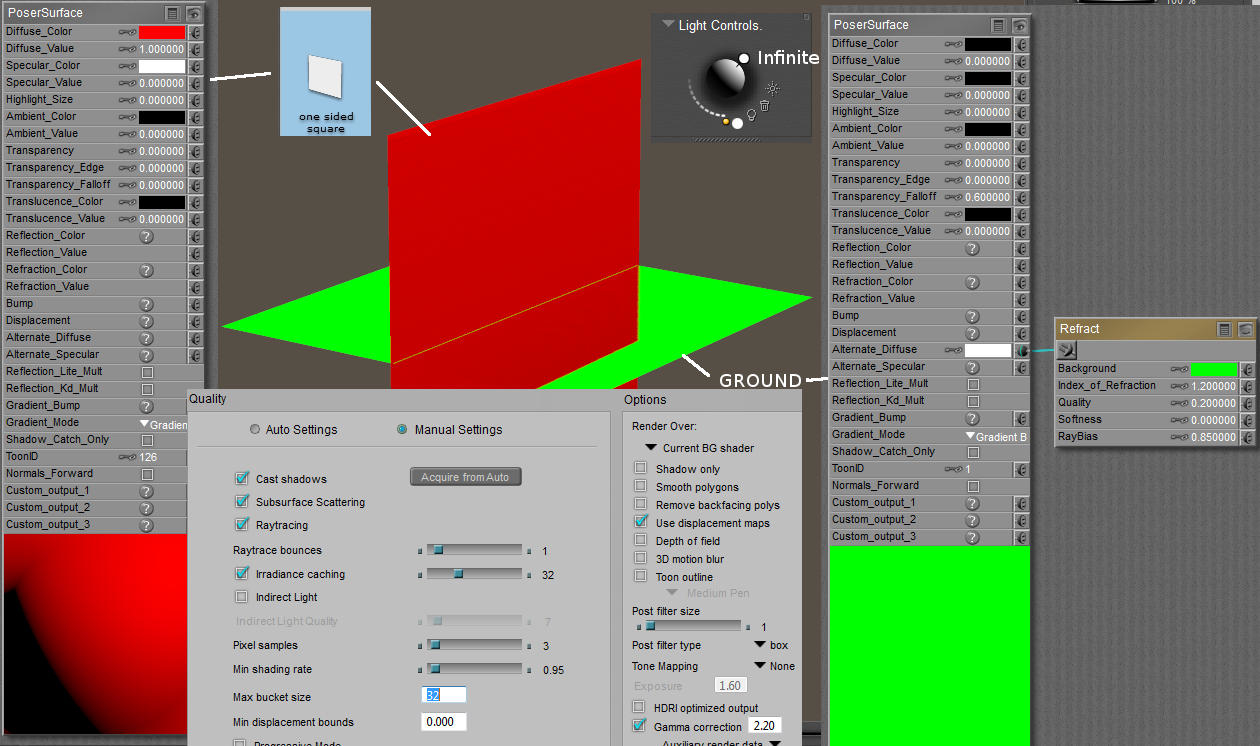This screenshot has height=746, width=1260.
Task: Enable the Shadow only option
Action: tap(640, 468)
